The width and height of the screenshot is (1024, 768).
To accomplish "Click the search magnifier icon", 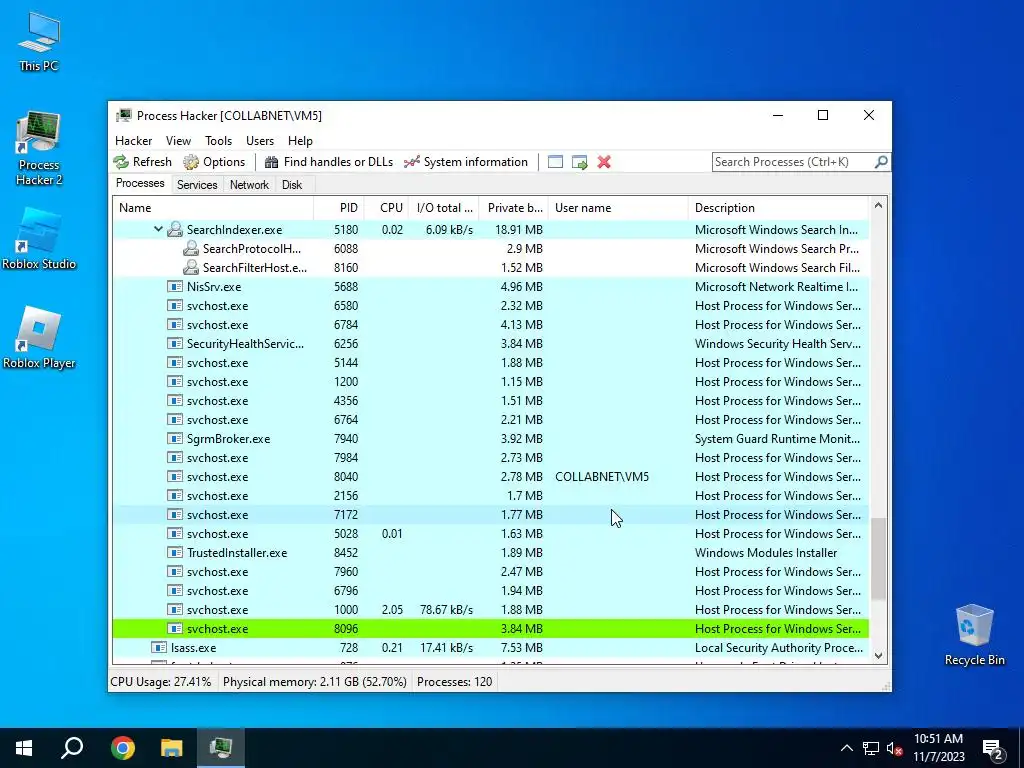I will [x=881, y=161].
